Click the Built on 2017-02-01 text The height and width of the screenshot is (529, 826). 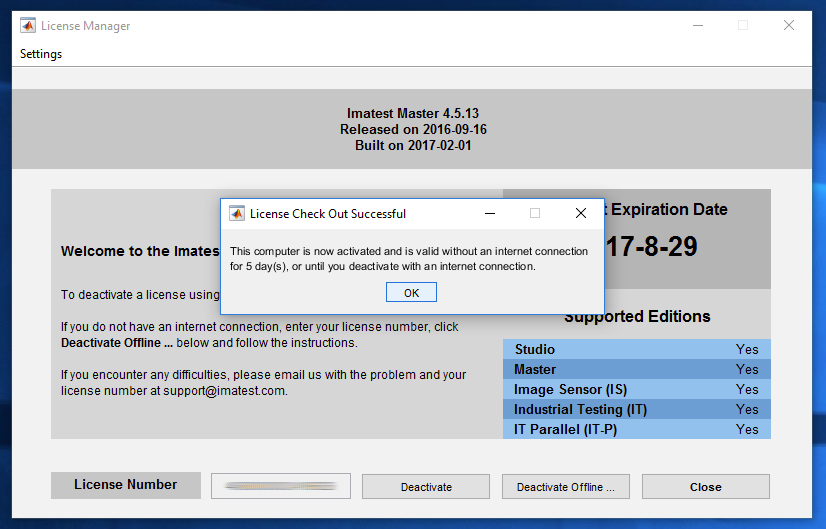[413, 145]
